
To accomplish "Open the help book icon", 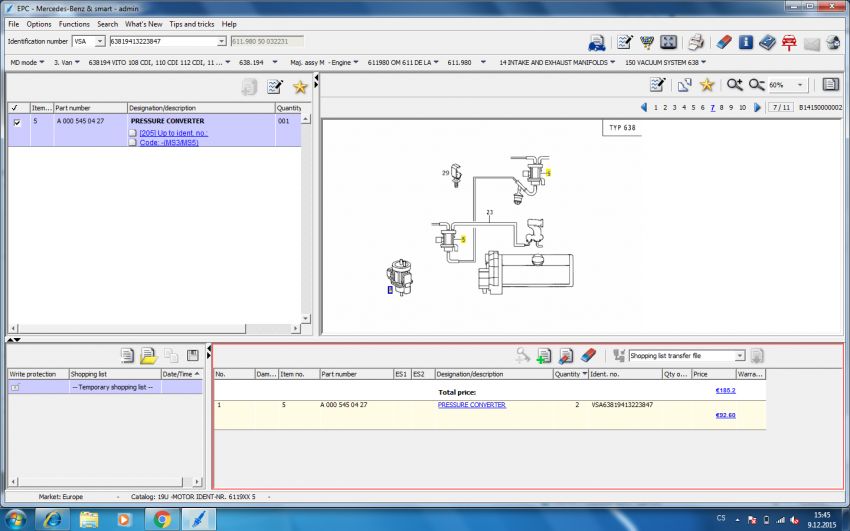I will (767, 42).
